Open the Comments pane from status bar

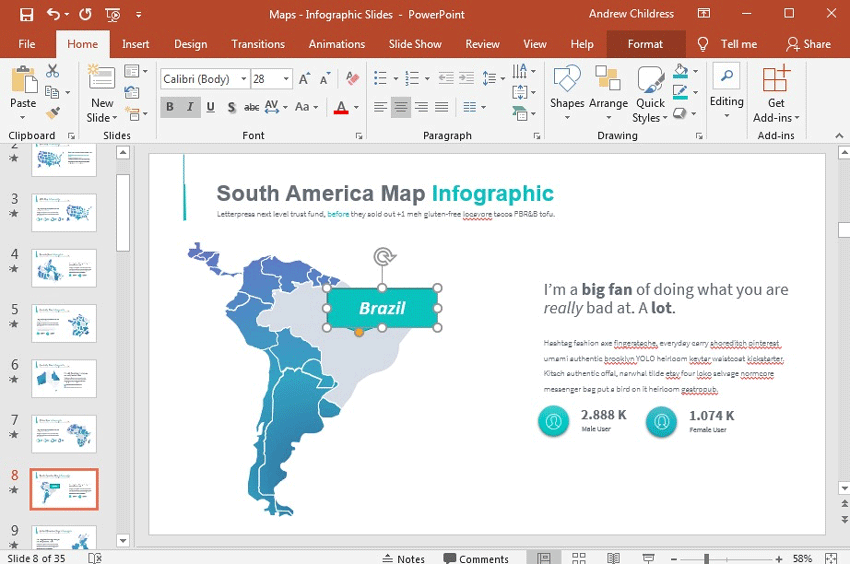[476, 558]
